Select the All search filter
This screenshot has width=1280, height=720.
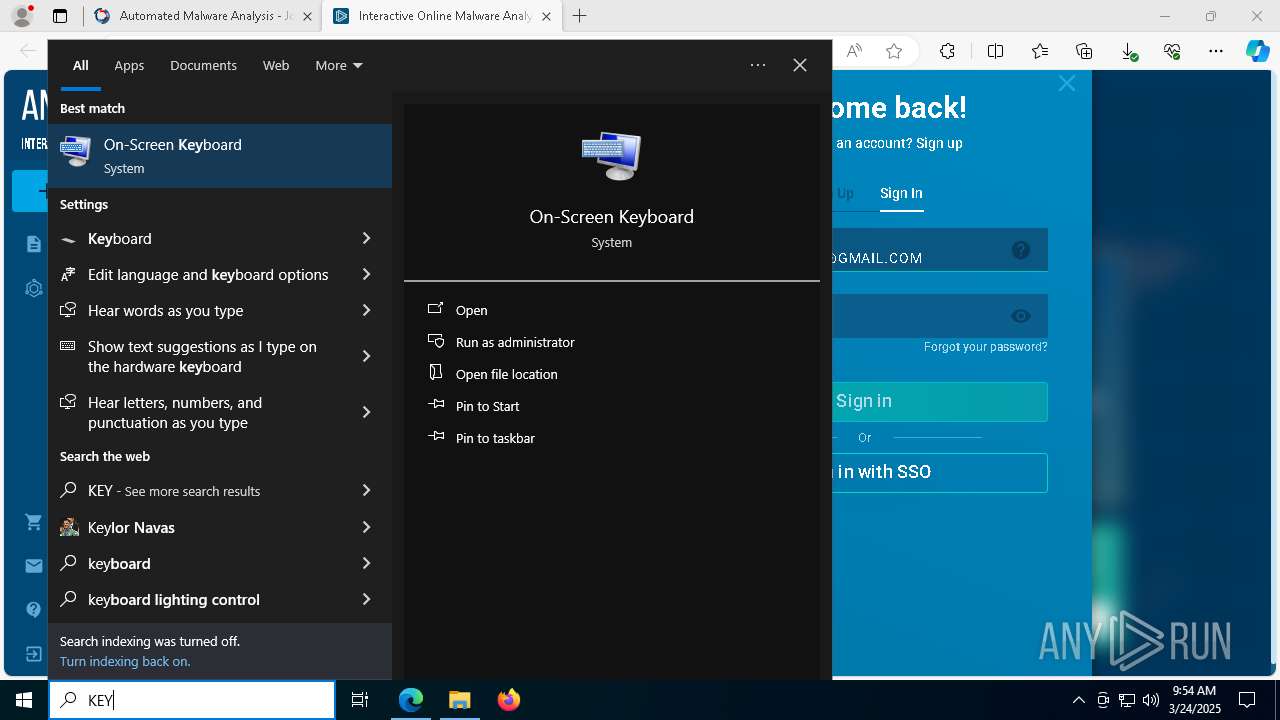pos(81,65)
